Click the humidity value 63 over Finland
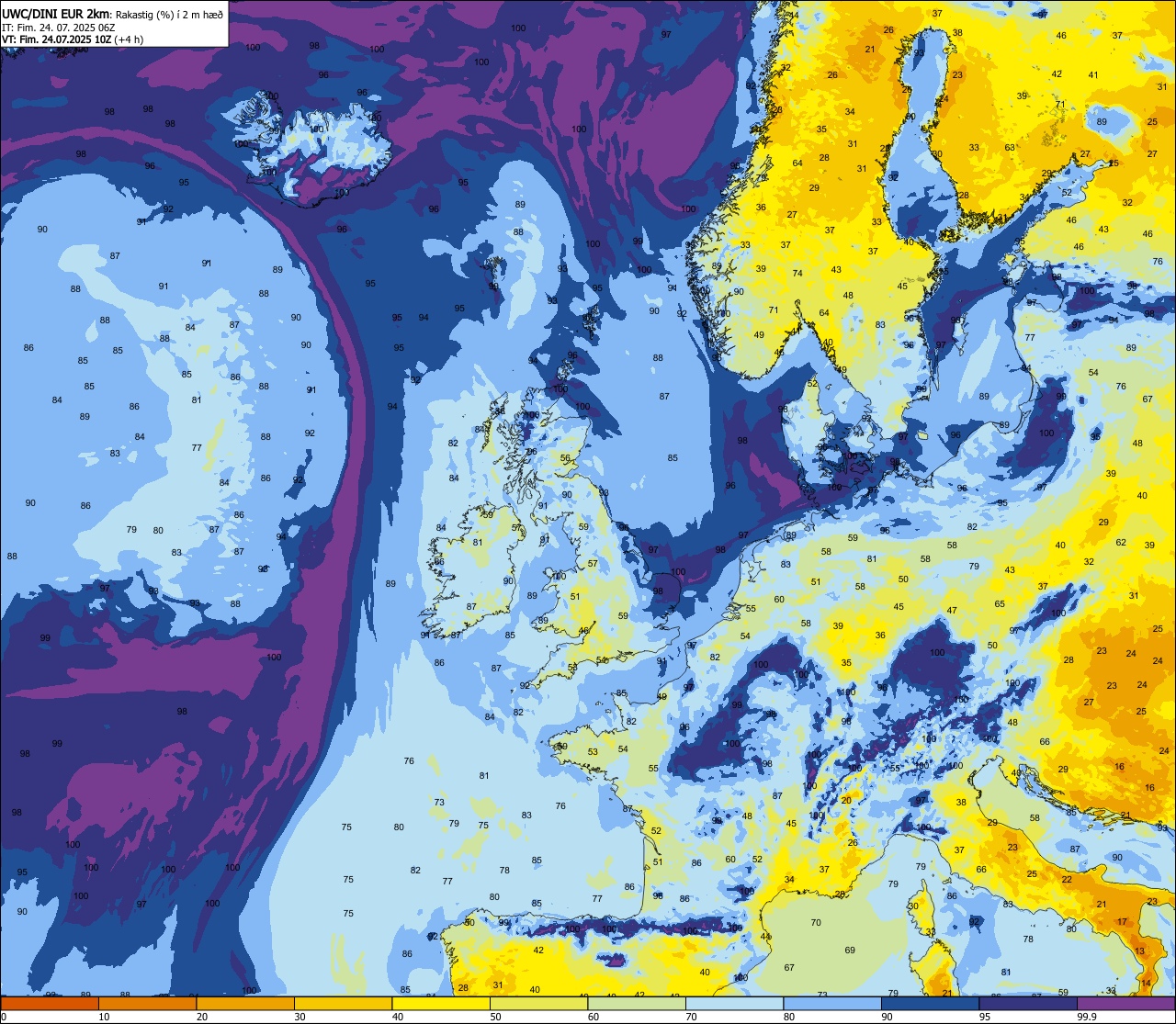Screen dimensions: 1176x1024 [x=1010, y=148]
